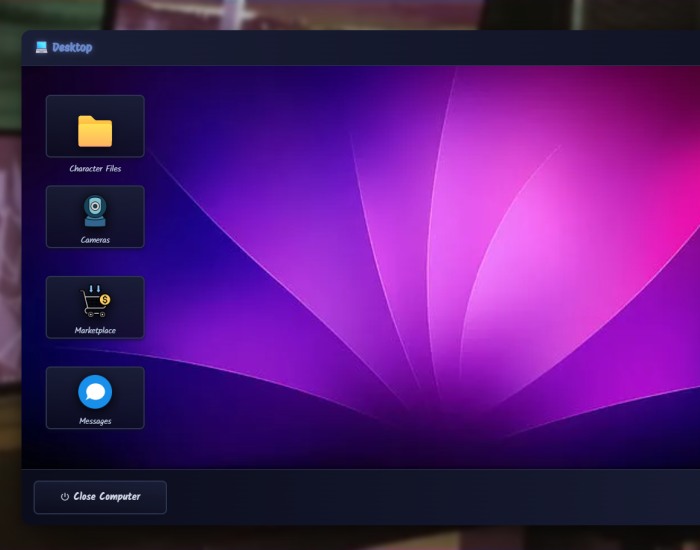Screen dimensions: 700x550
Task: Open the Messages chat bubble icon
Action: 95,392
